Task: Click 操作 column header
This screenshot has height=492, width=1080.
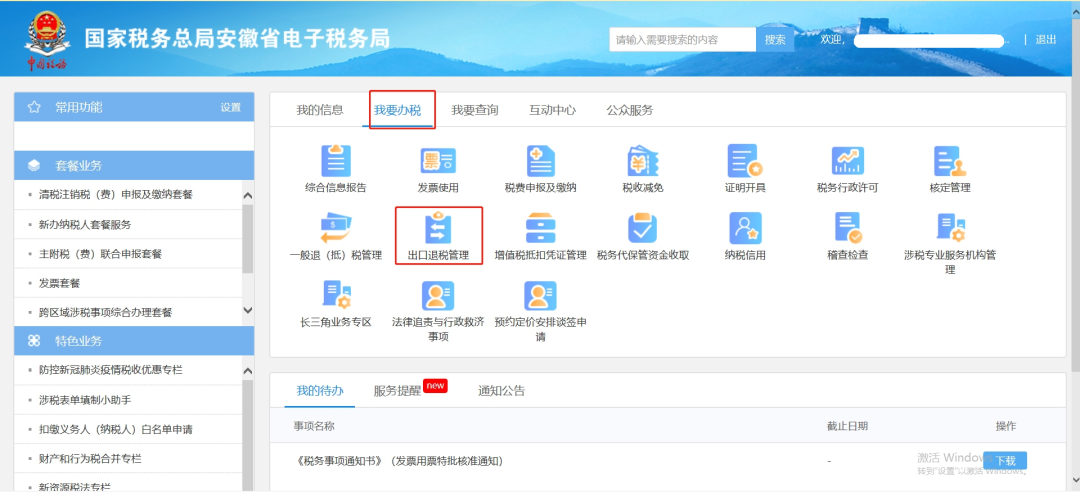Action: [x=1006, y=426]
